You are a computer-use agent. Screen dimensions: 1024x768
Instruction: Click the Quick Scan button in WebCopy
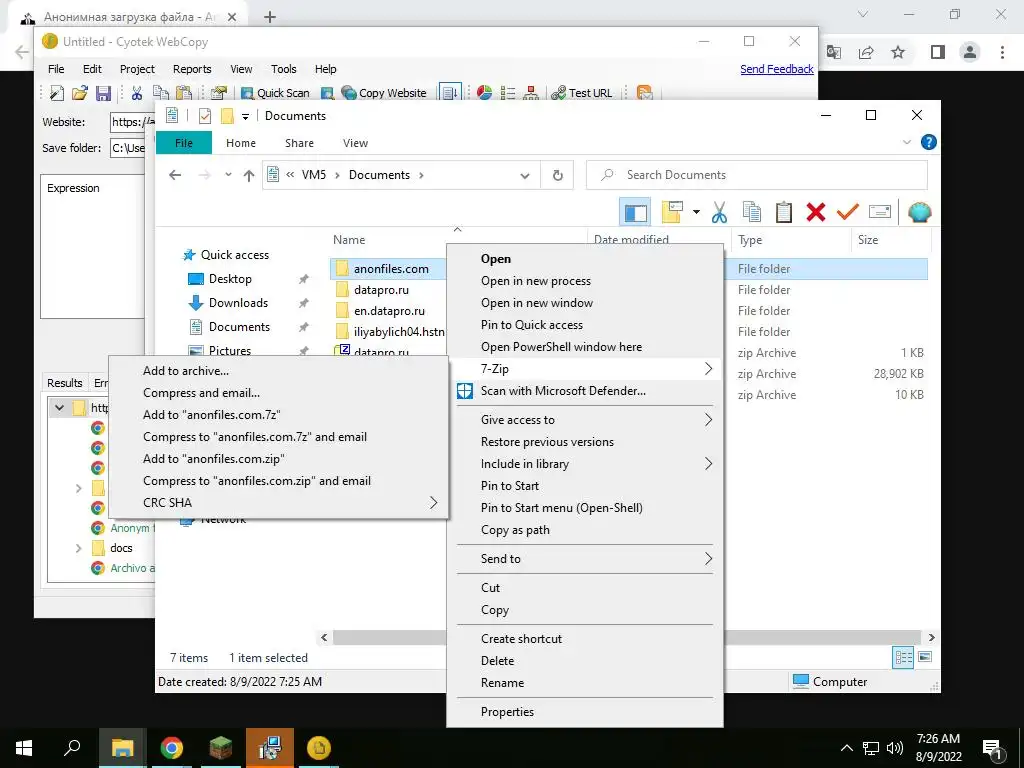coord(275,93)
